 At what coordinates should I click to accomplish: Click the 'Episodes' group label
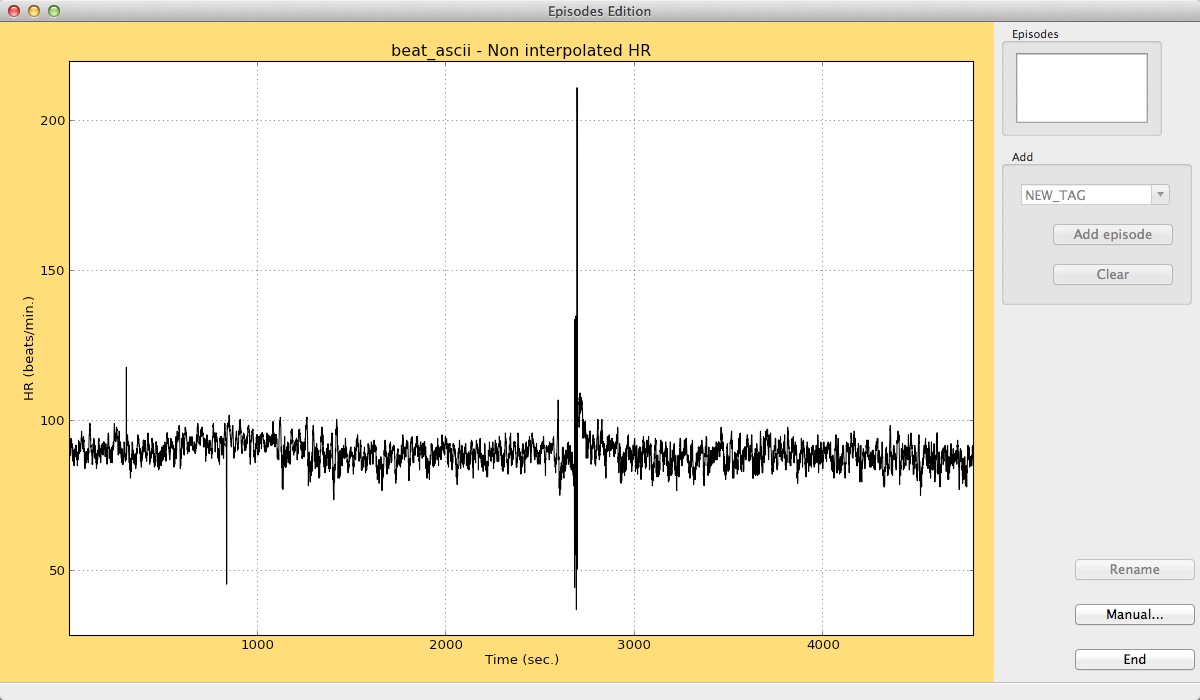point(1035,34)
